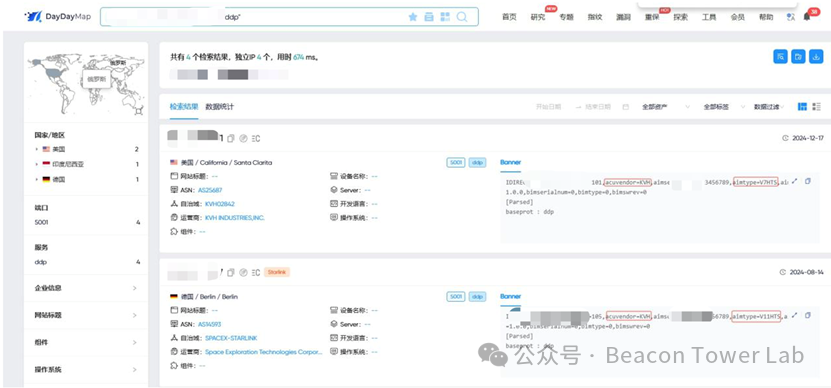Open 会员 in top navigation

[738, 17]
